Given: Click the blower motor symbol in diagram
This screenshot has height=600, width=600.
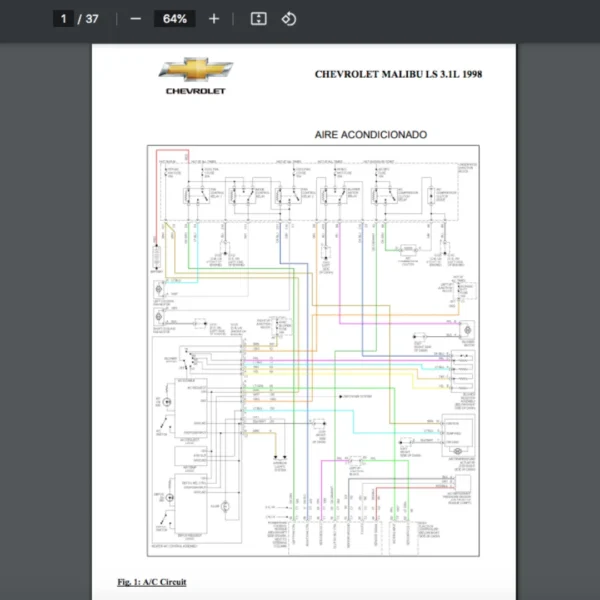Looking at the screenshot, I should click(467, 330).
